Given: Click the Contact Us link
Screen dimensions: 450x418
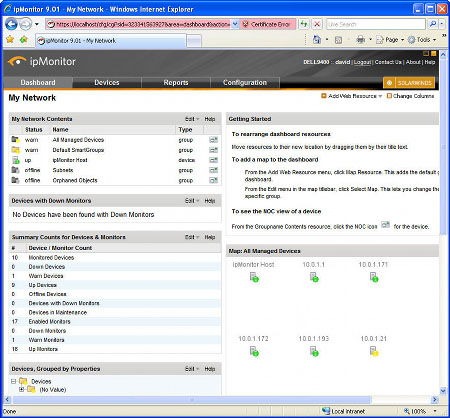Looking at the screenshot, I should tap(388, 62).
